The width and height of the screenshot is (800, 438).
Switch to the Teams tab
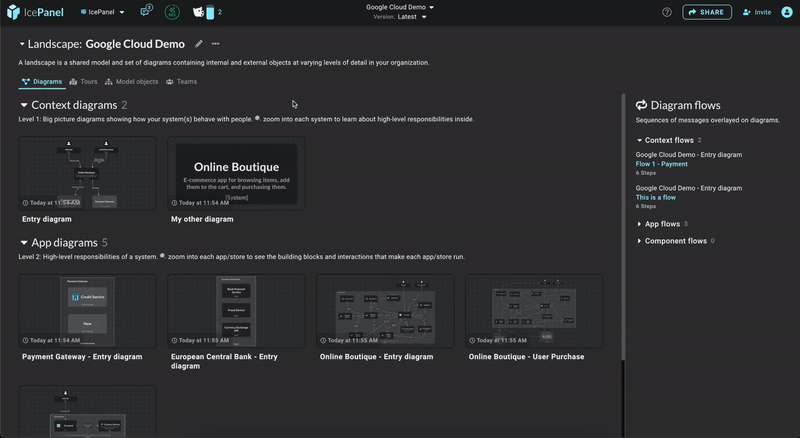181,82
